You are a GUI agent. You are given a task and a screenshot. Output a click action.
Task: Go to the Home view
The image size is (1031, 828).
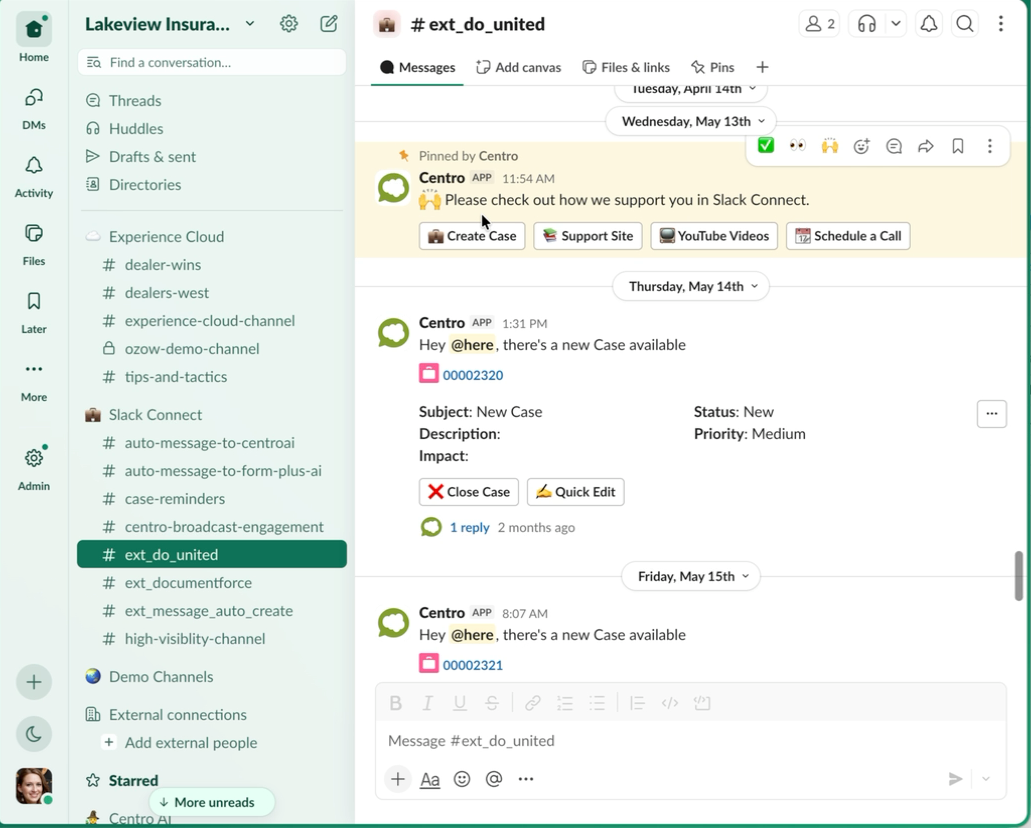[x=34, y=38]
